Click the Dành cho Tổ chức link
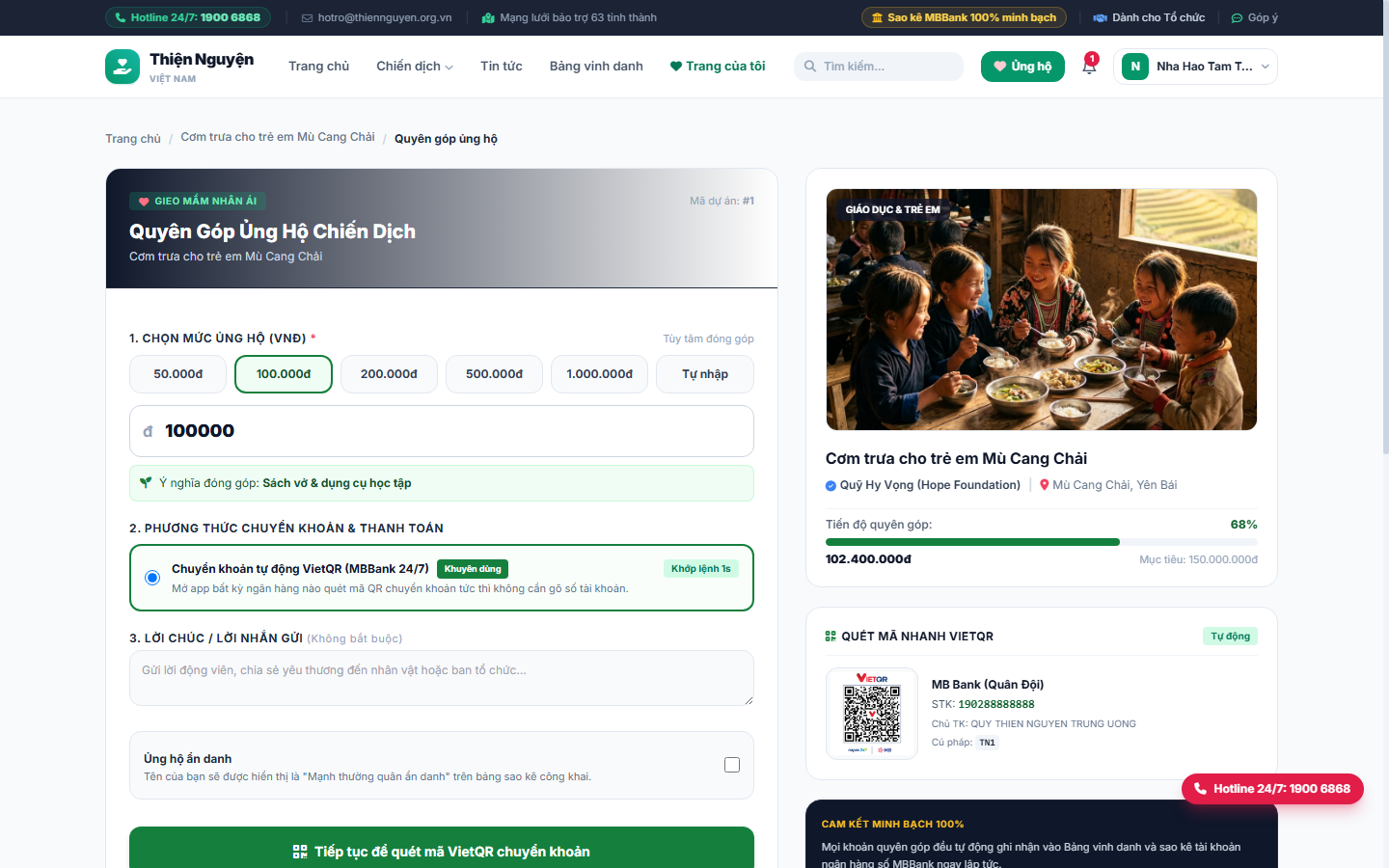1389x868 pixels. point(1149,17)
